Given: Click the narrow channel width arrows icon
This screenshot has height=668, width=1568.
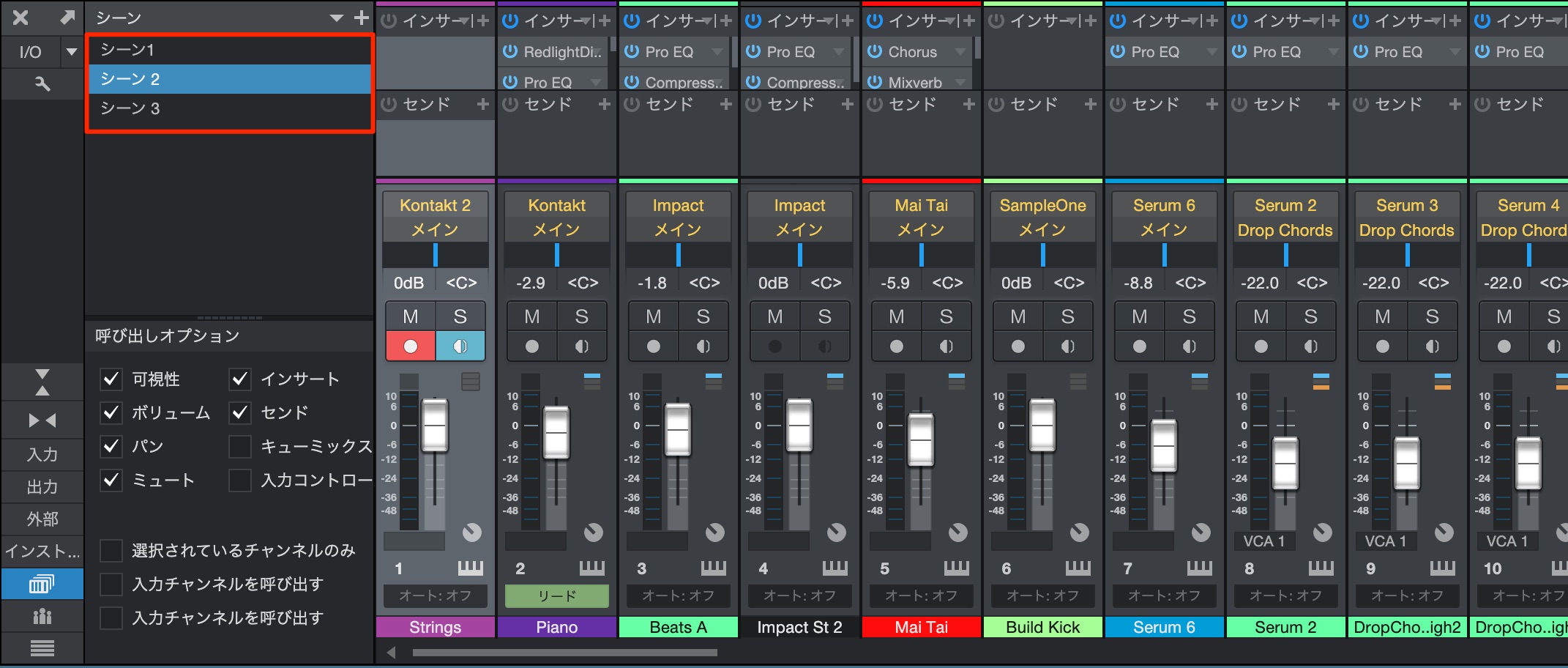Looking at the screenshot, I should point(42,420).
